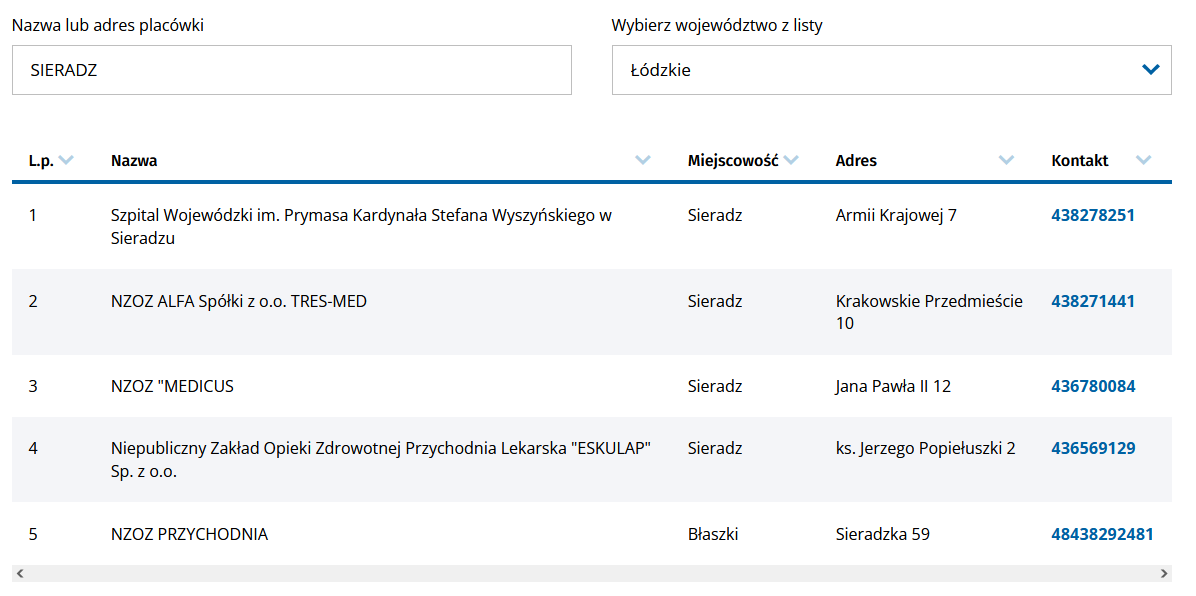The image size is (1196, 596).
Task: Open the województwo dropdown showing Łódzkie
Action: (x=880, y=70)
